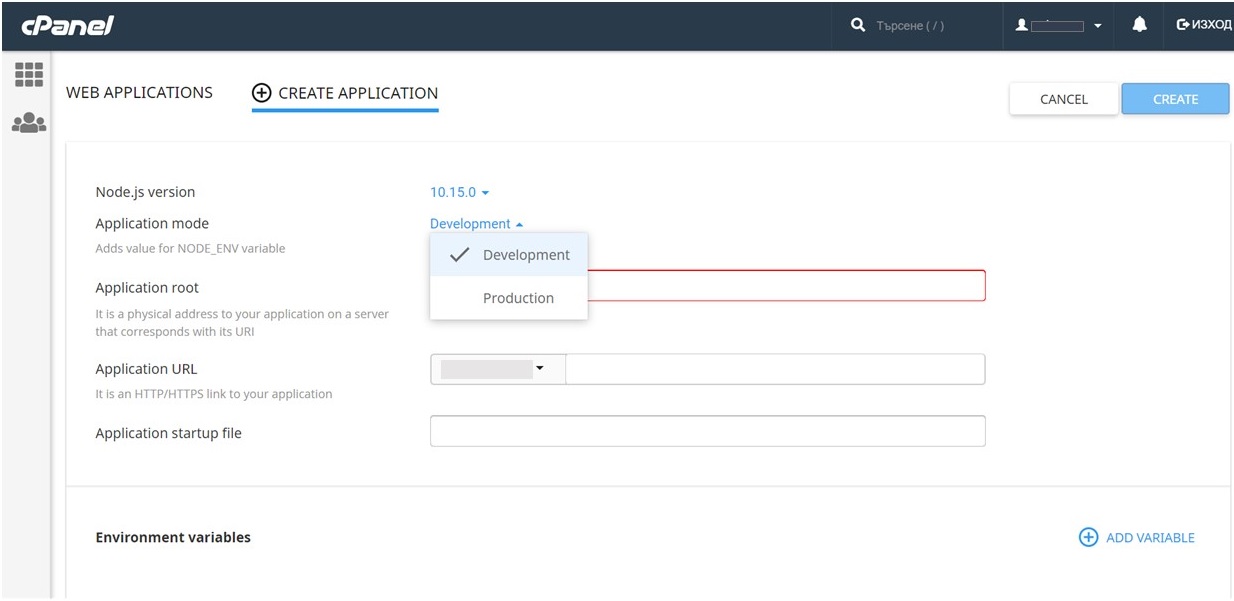Image resolution: width=1234 pixels, height=601 pixels.
Task: Click the search magnifier icon
Action: (x=857, y=25)
